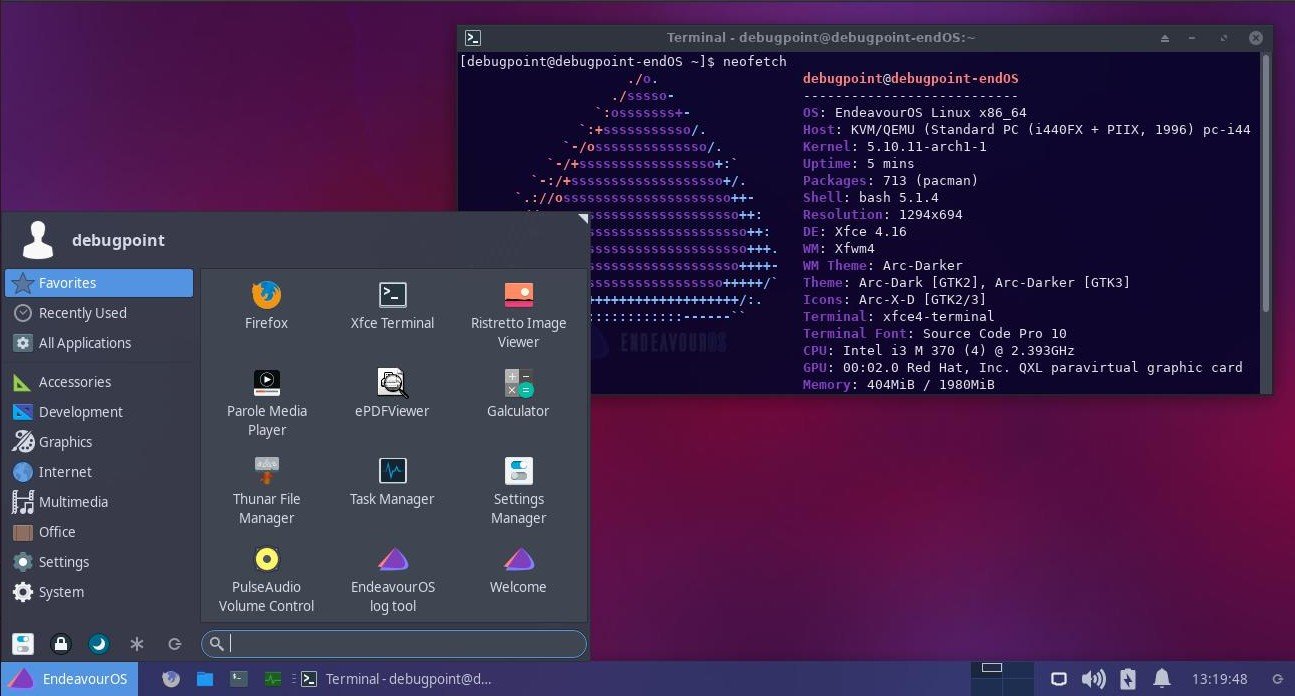Click the 'Memory: 404MiB / 1980MiB' line
The image size is (1295, 696).
tap(899, 384)
